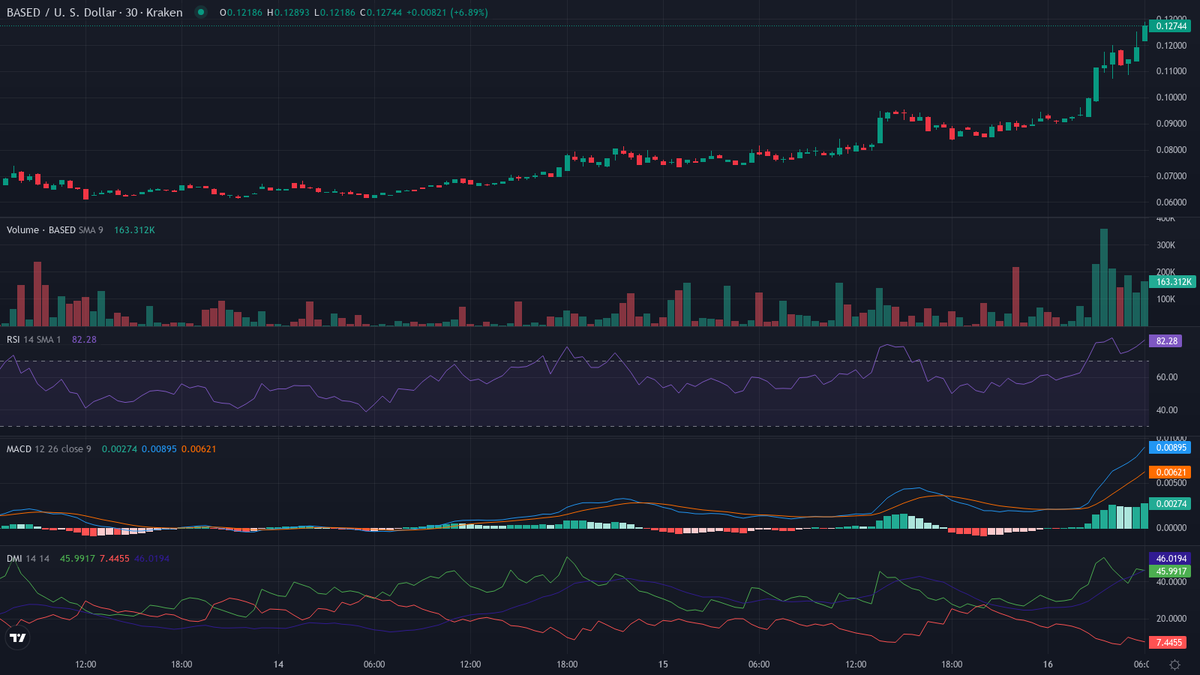Click the 0.08000 price scale label
Viewport: 1200px width, 675px height.
point(1172,150)
